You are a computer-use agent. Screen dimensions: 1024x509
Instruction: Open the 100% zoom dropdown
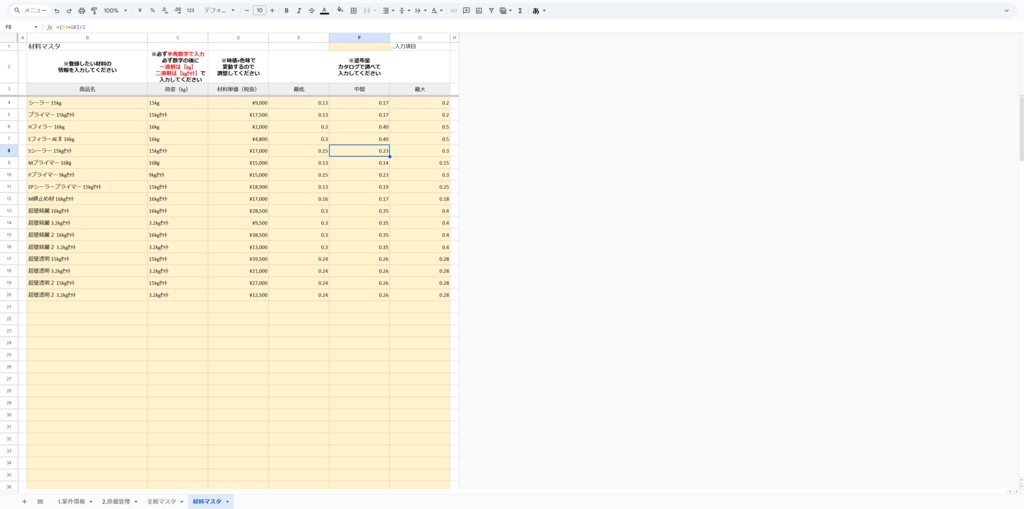click(115, 10)
